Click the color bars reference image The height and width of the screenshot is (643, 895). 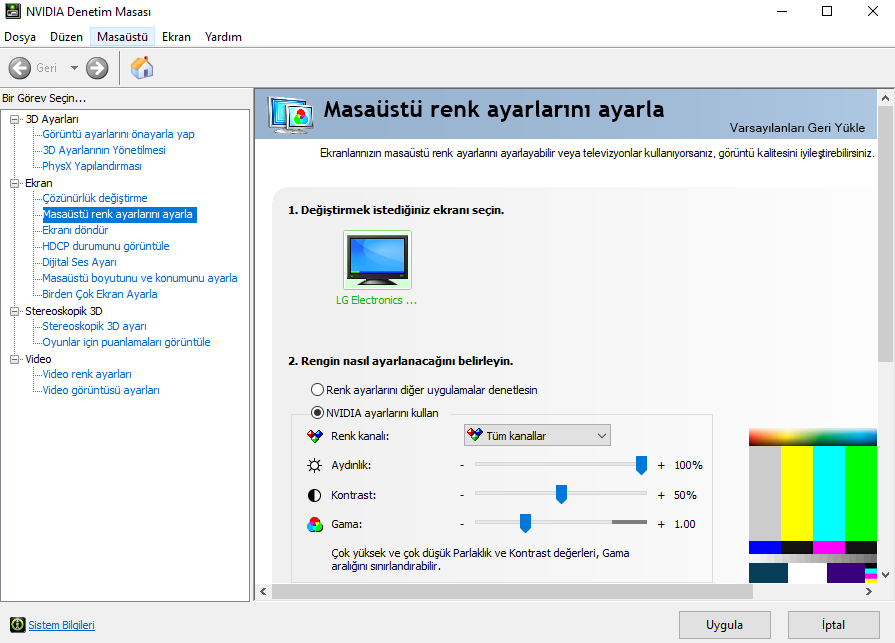pos(813,506)
